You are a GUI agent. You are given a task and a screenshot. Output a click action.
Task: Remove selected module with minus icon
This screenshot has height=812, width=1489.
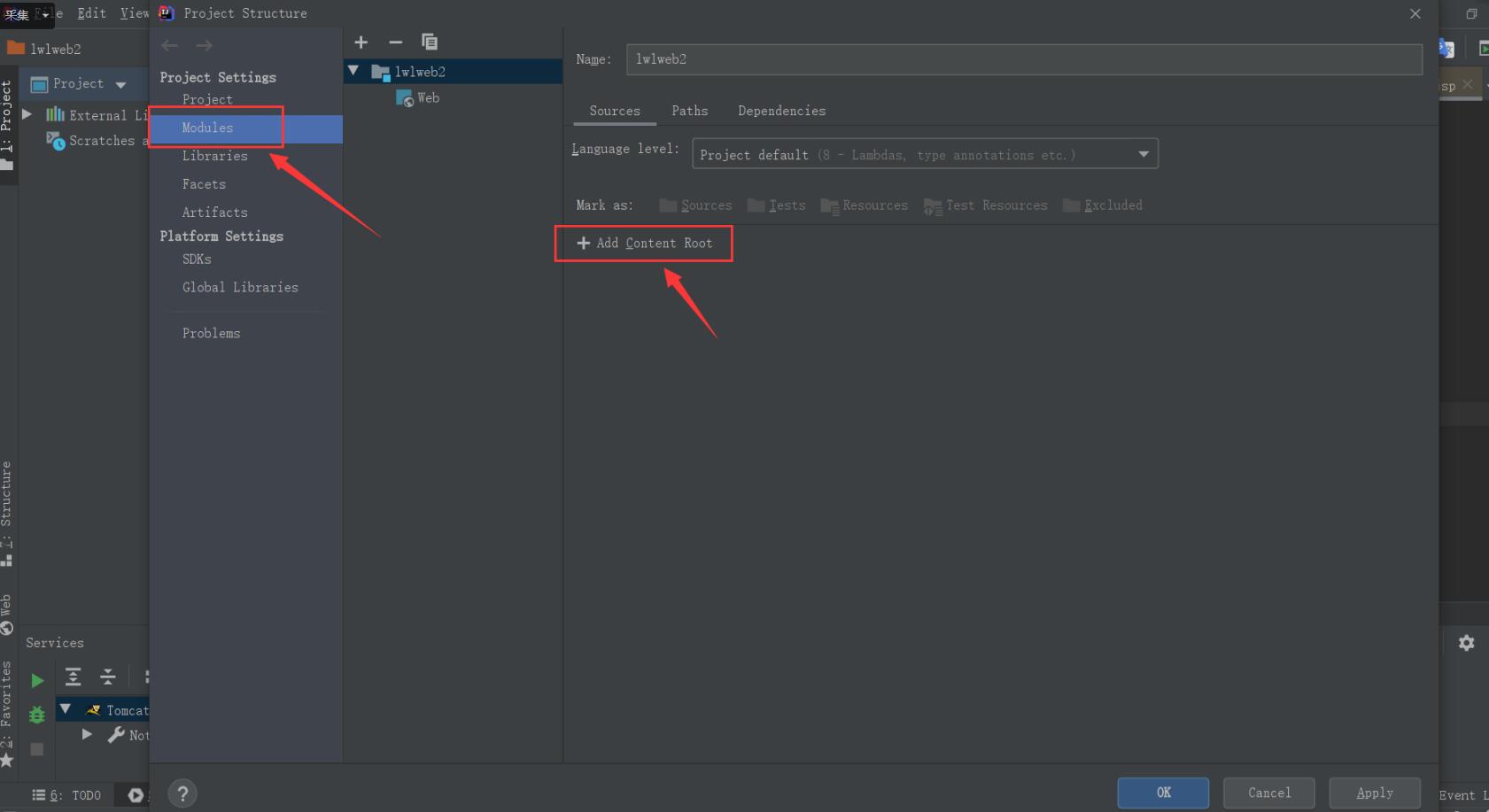(x=395, y=43)
